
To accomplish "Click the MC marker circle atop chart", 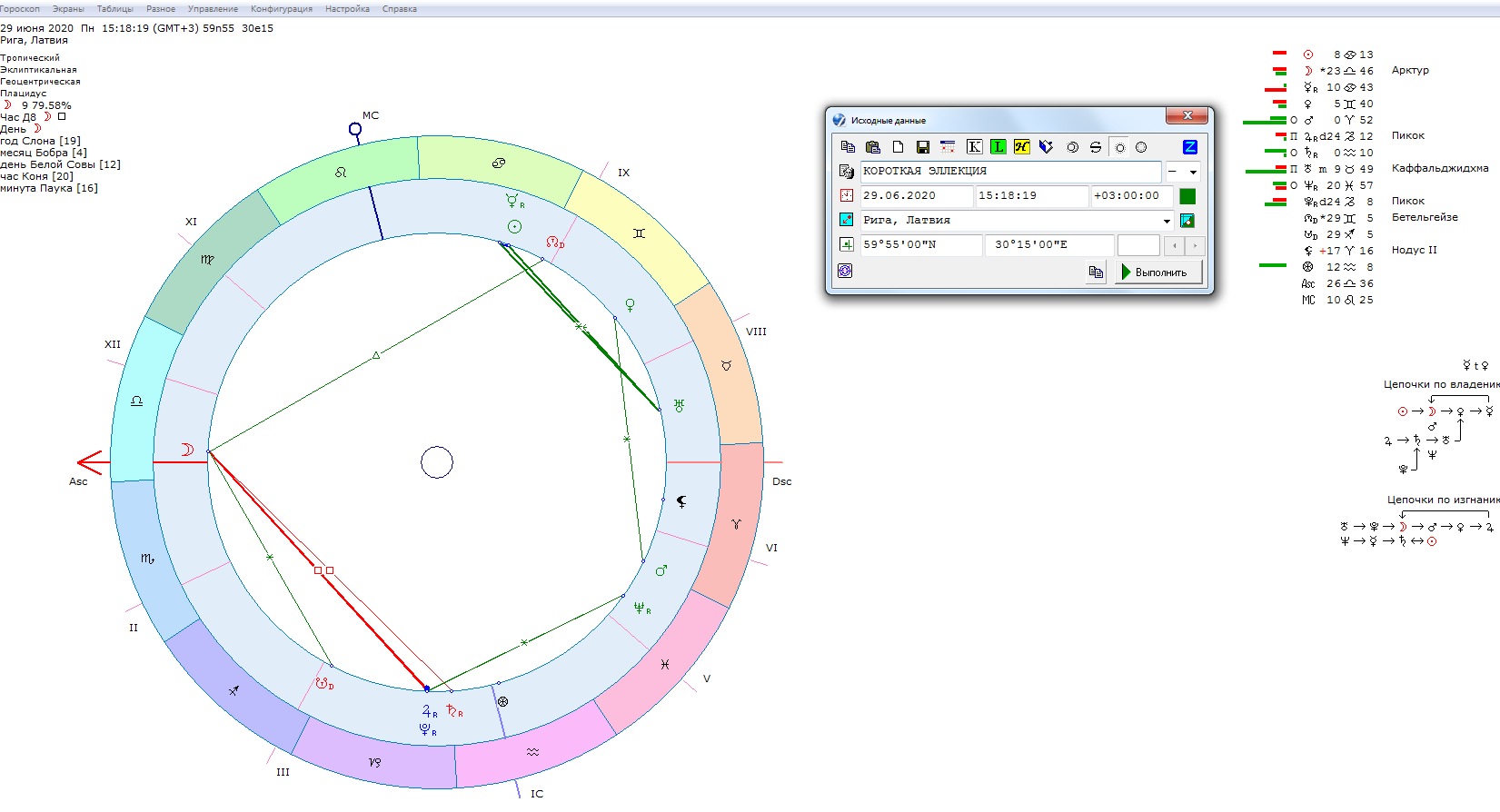I will pyautogui.click(x=355, y=129).
